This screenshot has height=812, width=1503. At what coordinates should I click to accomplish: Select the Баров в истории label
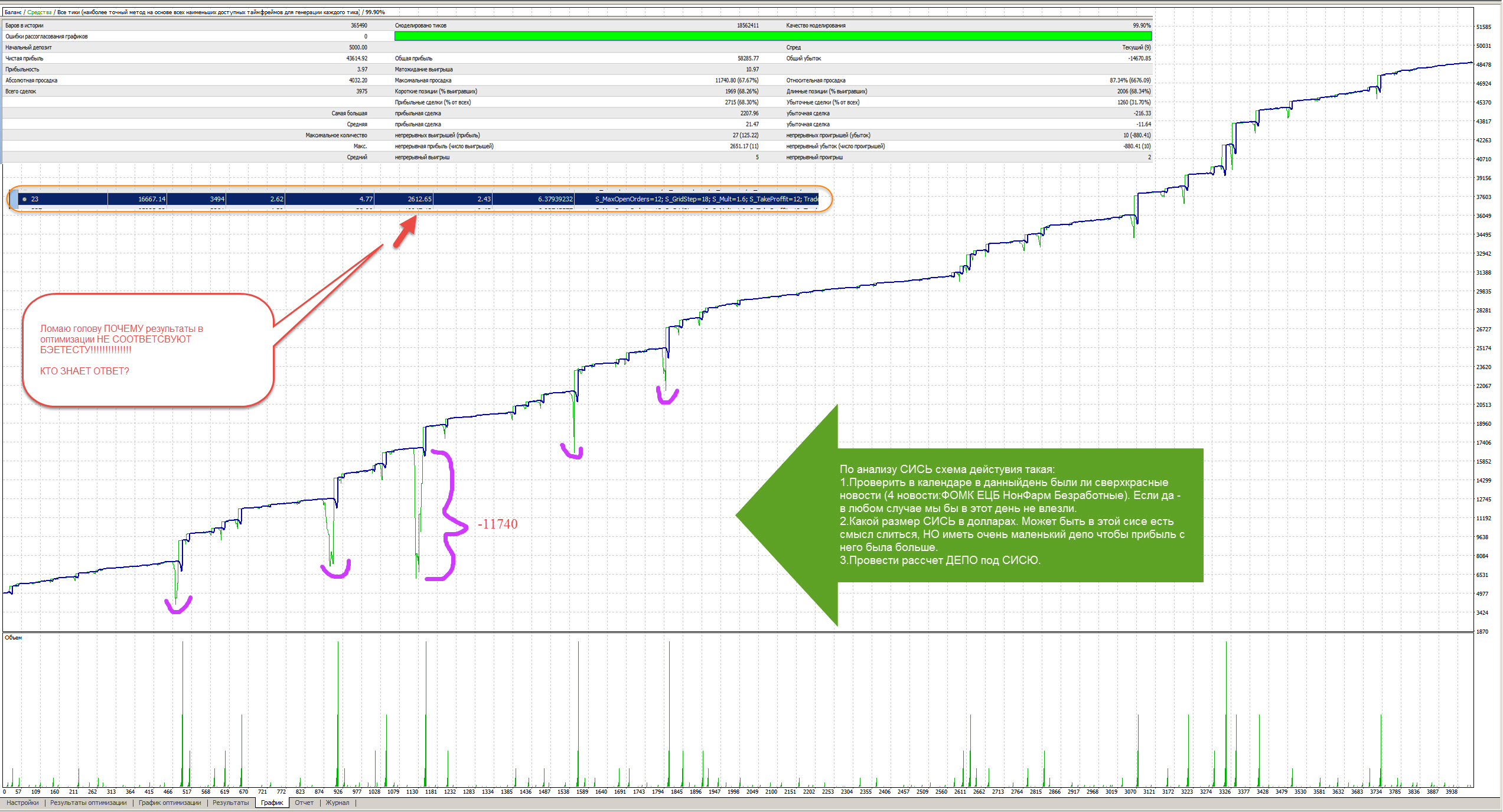click(x=24, y=25)
